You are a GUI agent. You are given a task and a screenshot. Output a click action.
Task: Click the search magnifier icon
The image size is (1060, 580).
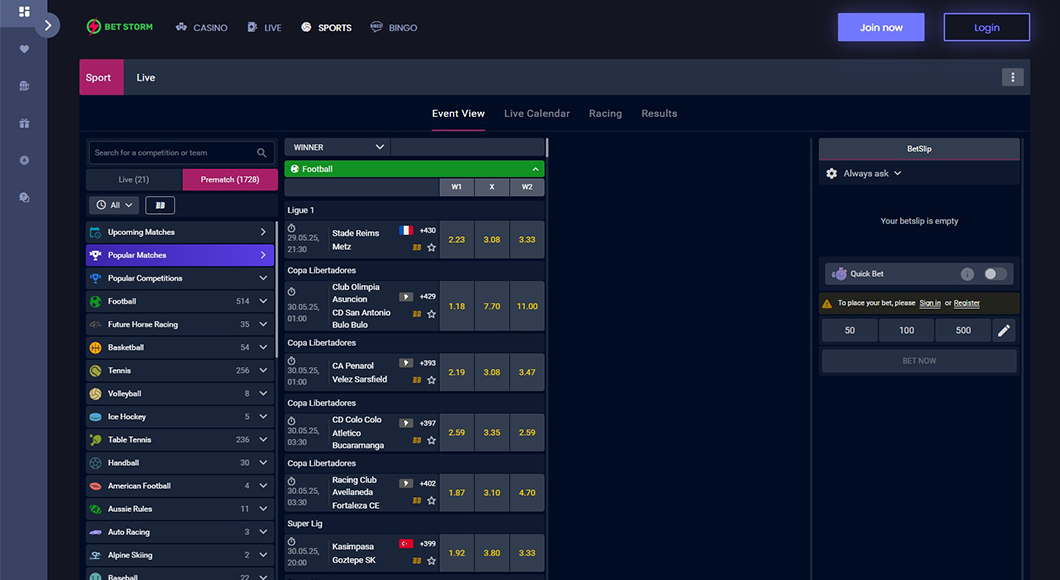[262, 153]
